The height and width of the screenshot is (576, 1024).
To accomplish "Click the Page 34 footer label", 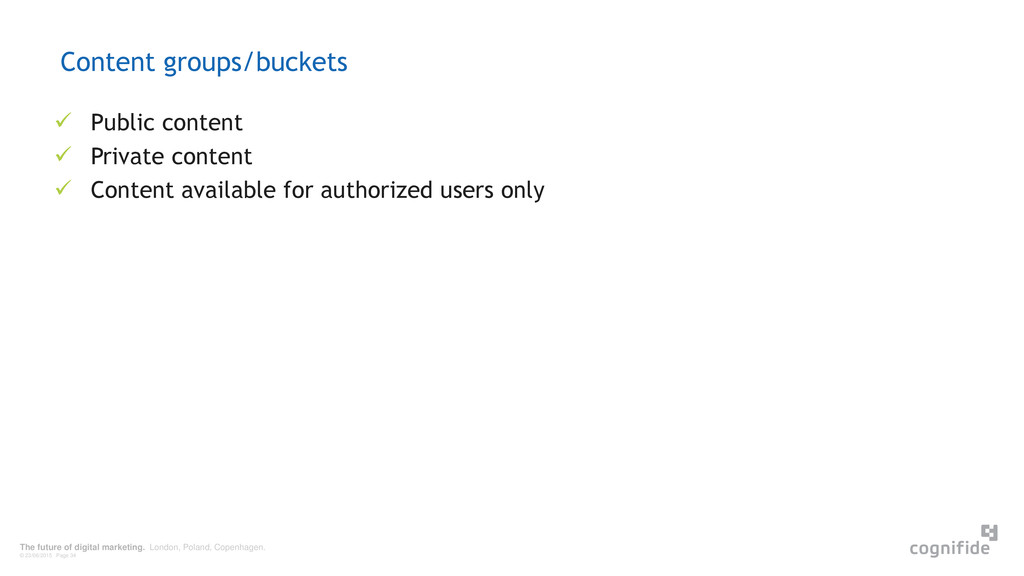I will coord(66,556).
